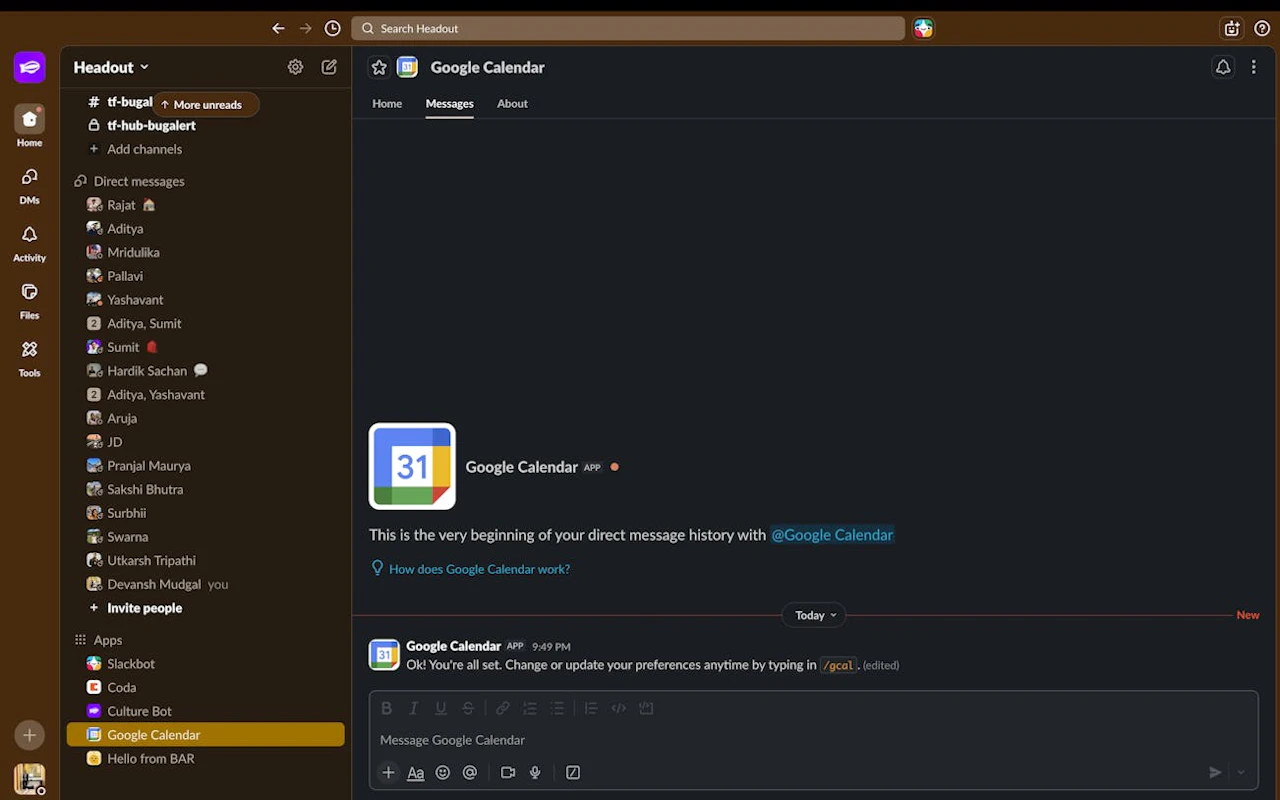Compose a new message

pos(329,67)
